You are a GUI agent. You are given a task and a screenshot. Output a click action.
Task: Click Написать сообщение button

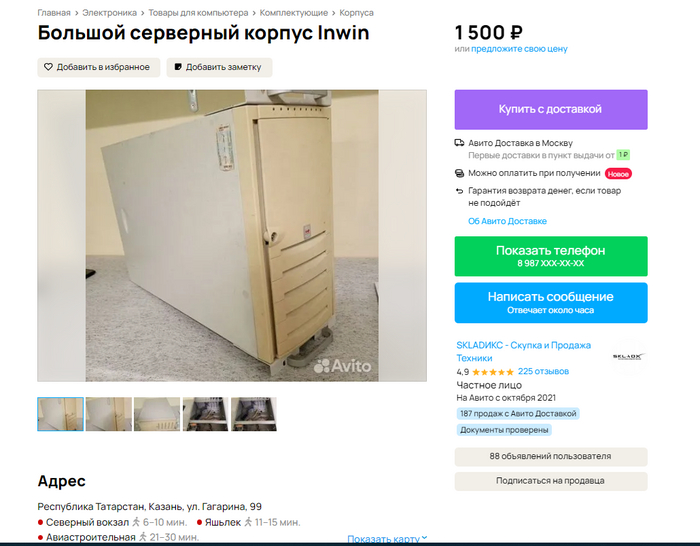(551, 303)
